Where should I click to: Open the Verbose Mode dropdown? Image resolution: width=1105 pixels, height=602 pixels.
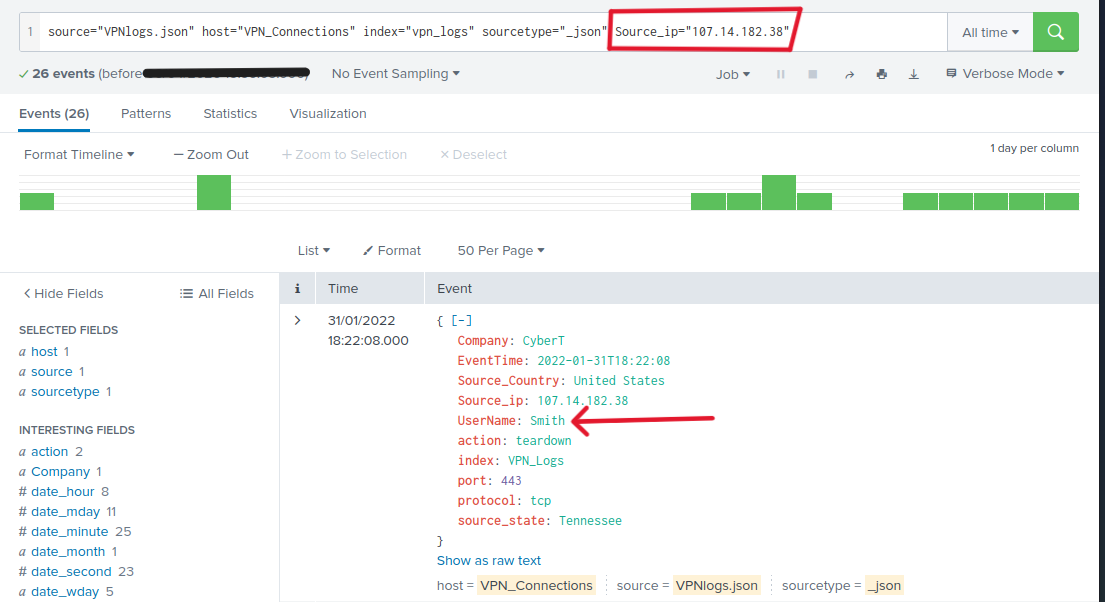coord(1004,73)
